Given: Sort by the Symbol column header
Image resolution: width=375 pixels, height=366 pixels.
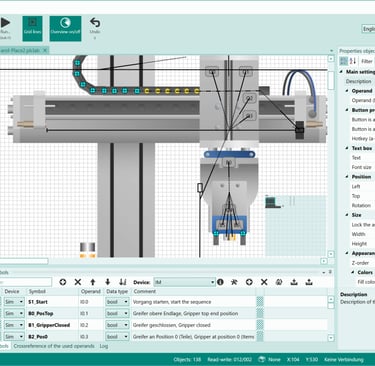Looking at the screenshot, I should [37, 291].
